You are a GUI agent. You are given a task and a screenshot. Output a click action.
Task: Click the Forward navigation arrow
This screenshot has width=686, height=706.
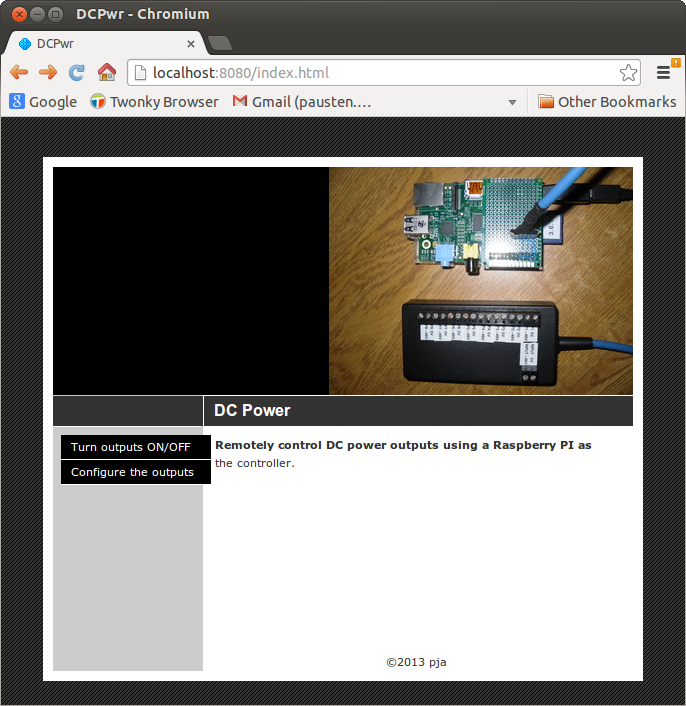point(47,72)
